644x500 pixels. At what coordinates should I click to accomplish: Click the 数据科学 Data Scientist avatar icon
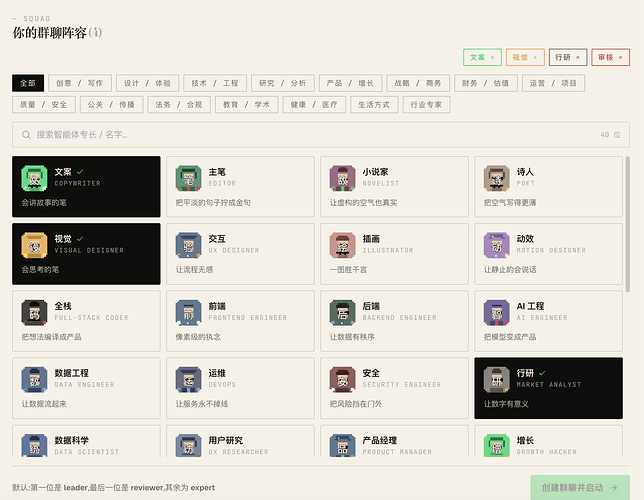[x=34, y=445]
